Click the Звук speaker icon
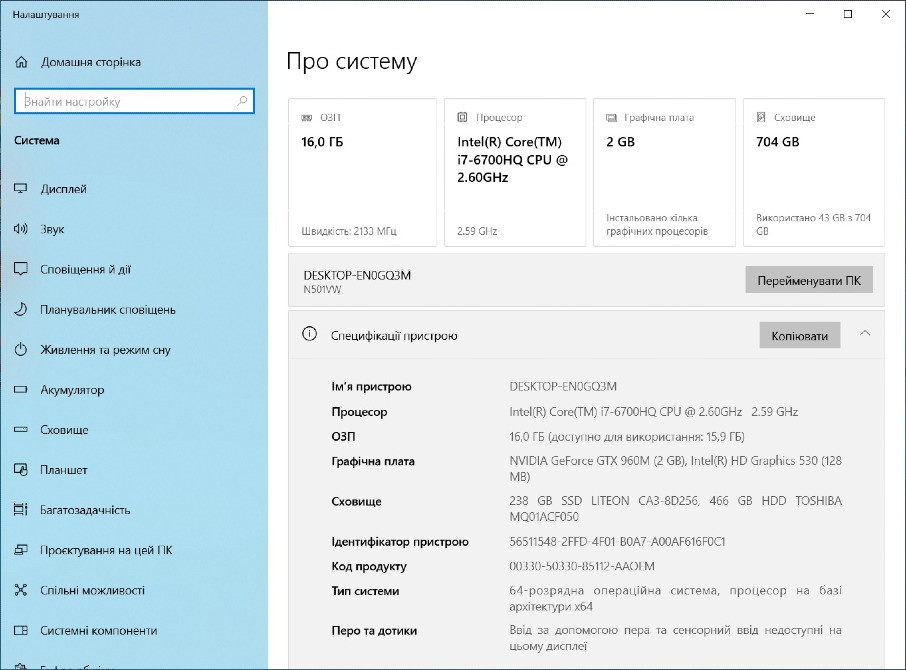 [21, 229]
